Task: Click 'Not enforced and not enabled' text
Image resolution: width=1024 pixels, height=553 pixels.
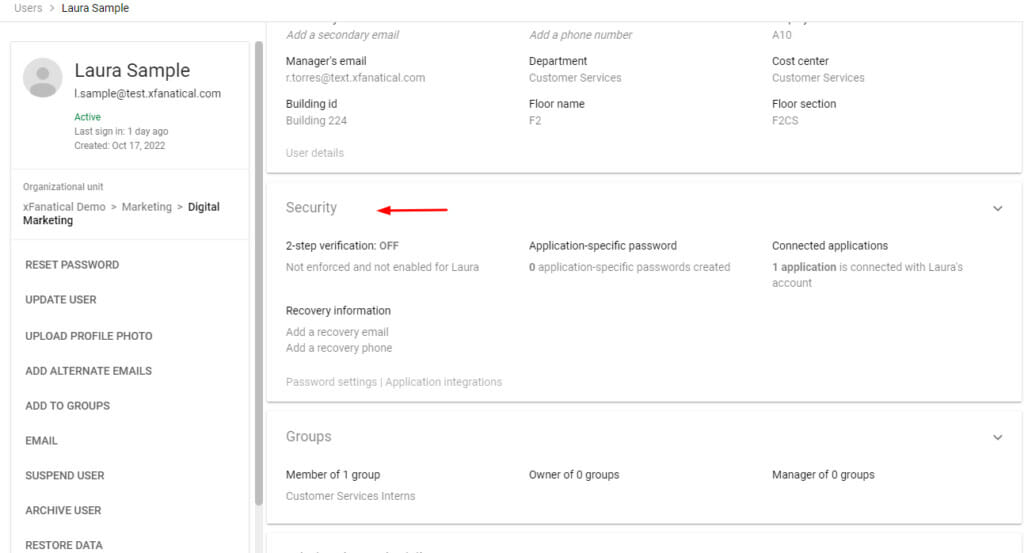Action: pyautogui.click(x=382, y=267)
